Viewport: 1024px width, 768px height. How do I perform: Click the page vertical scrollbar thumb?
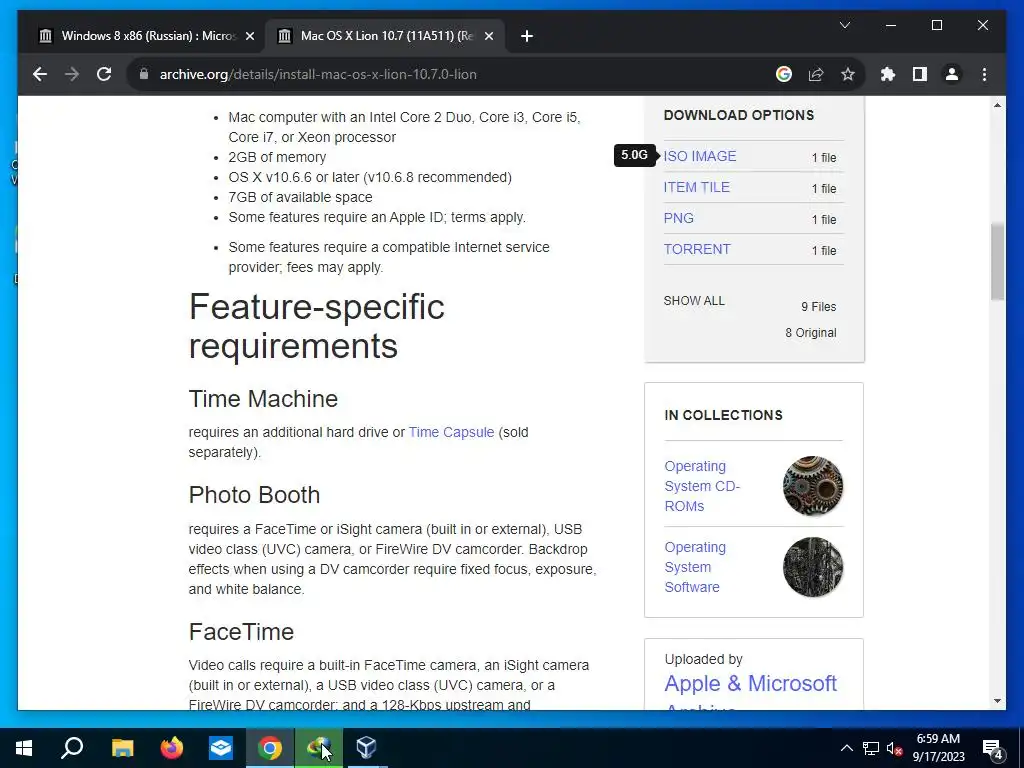(997, 261)
